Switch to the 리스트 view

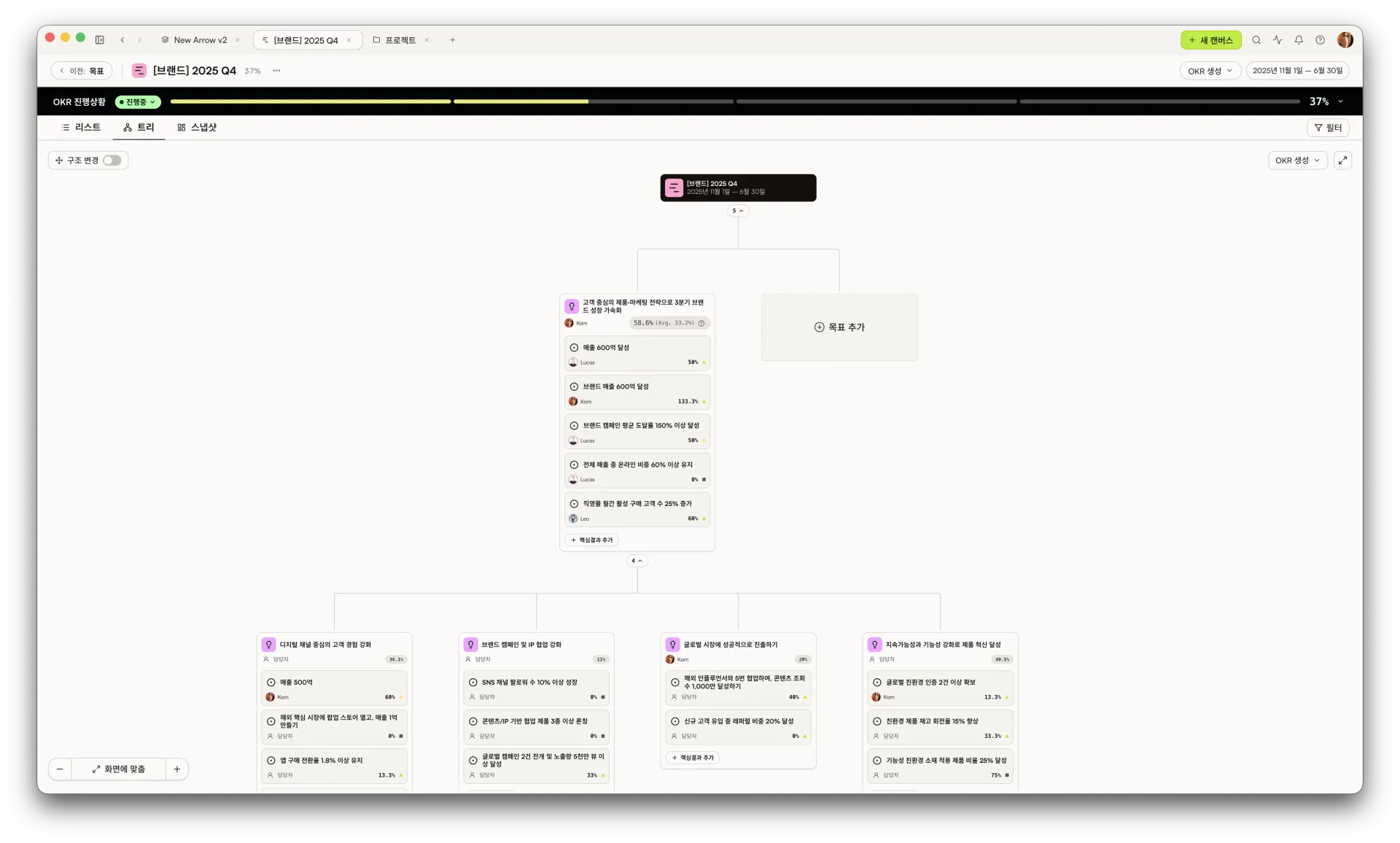click(81, 128)
